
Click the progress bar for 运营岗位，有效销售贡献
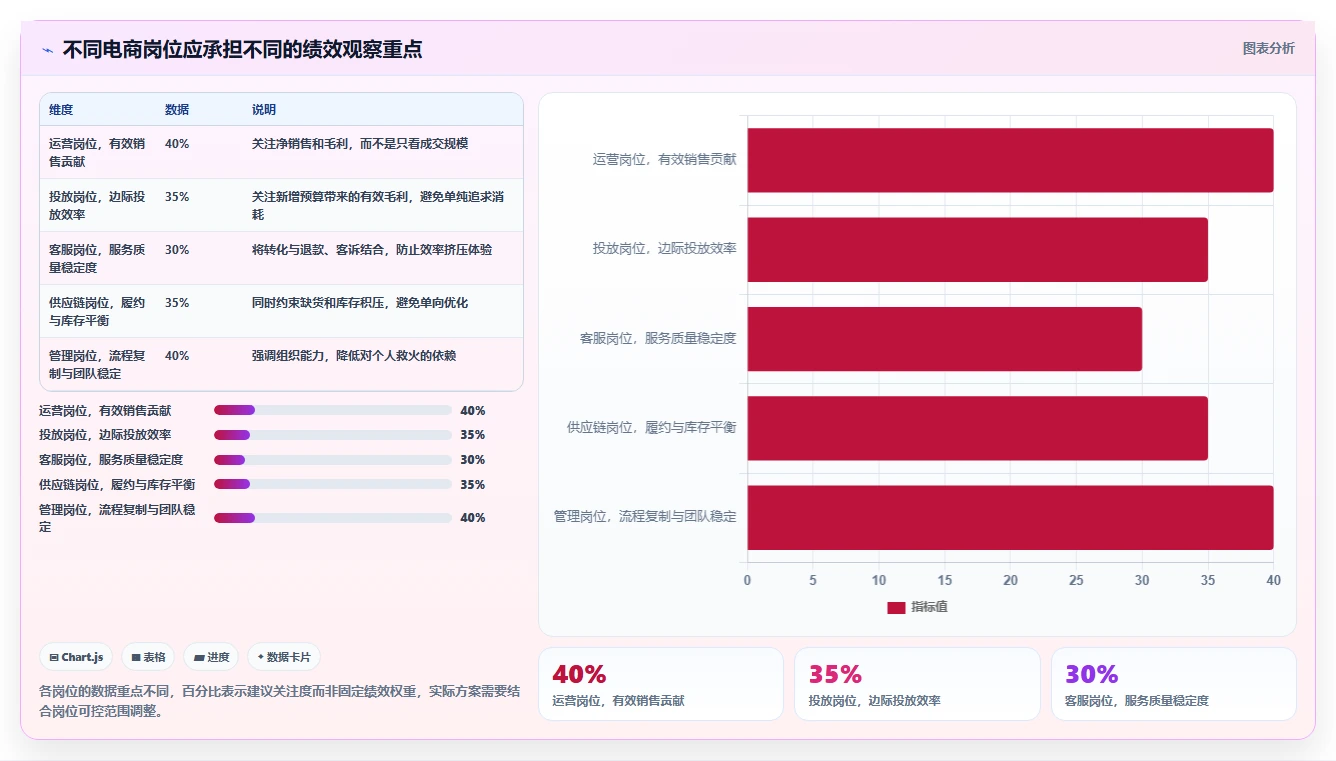(x=333, y=410)
